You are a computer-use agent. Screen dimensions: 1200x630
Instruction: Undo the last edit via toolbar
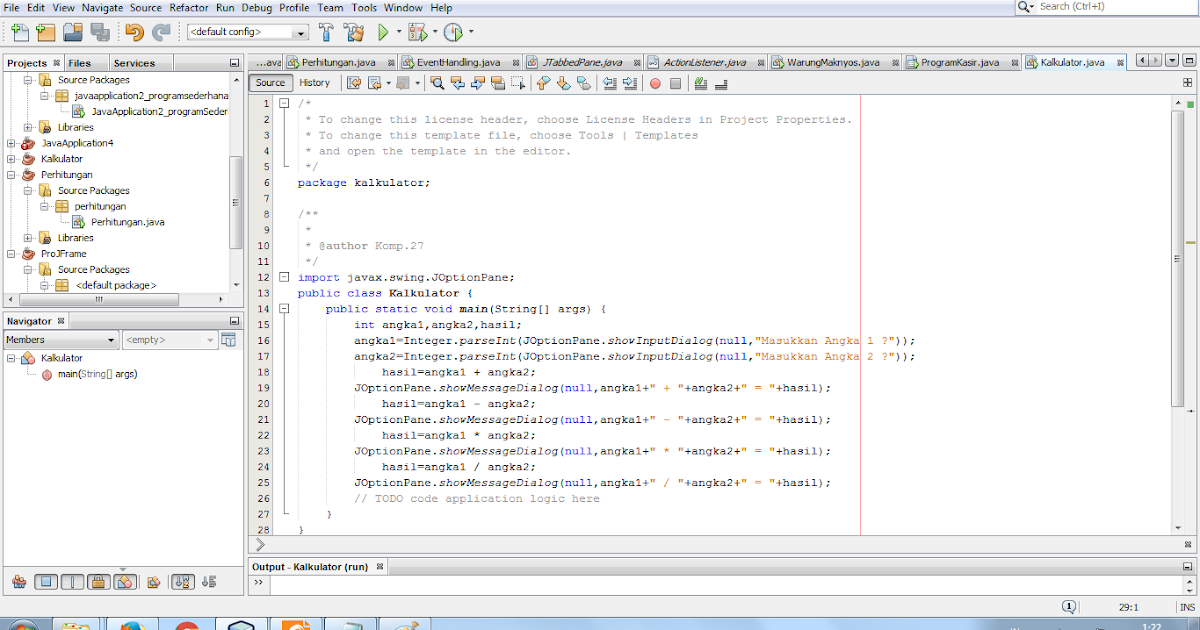click(x=135, y=32)
